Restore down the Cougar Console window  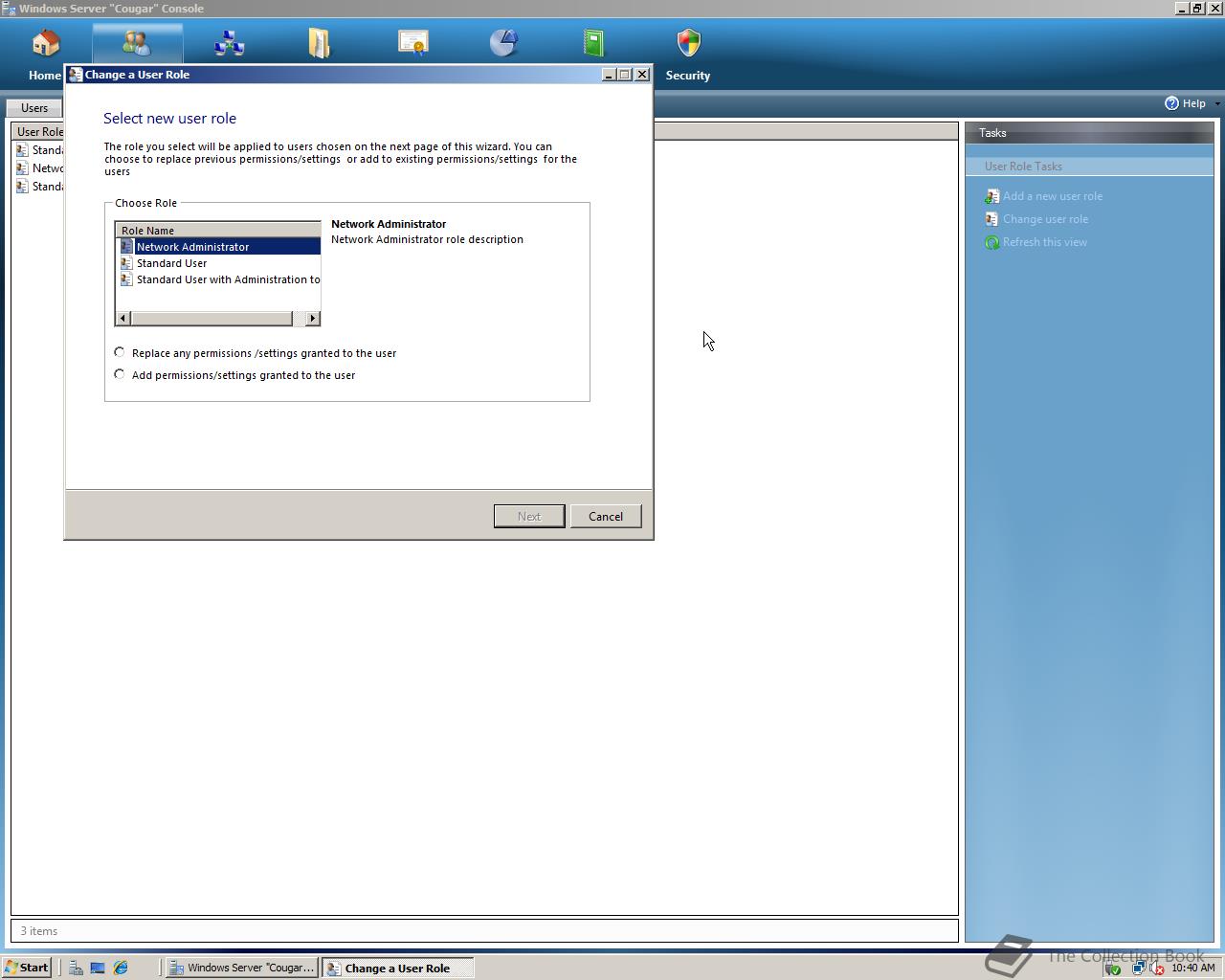[x=1197, y=9]
